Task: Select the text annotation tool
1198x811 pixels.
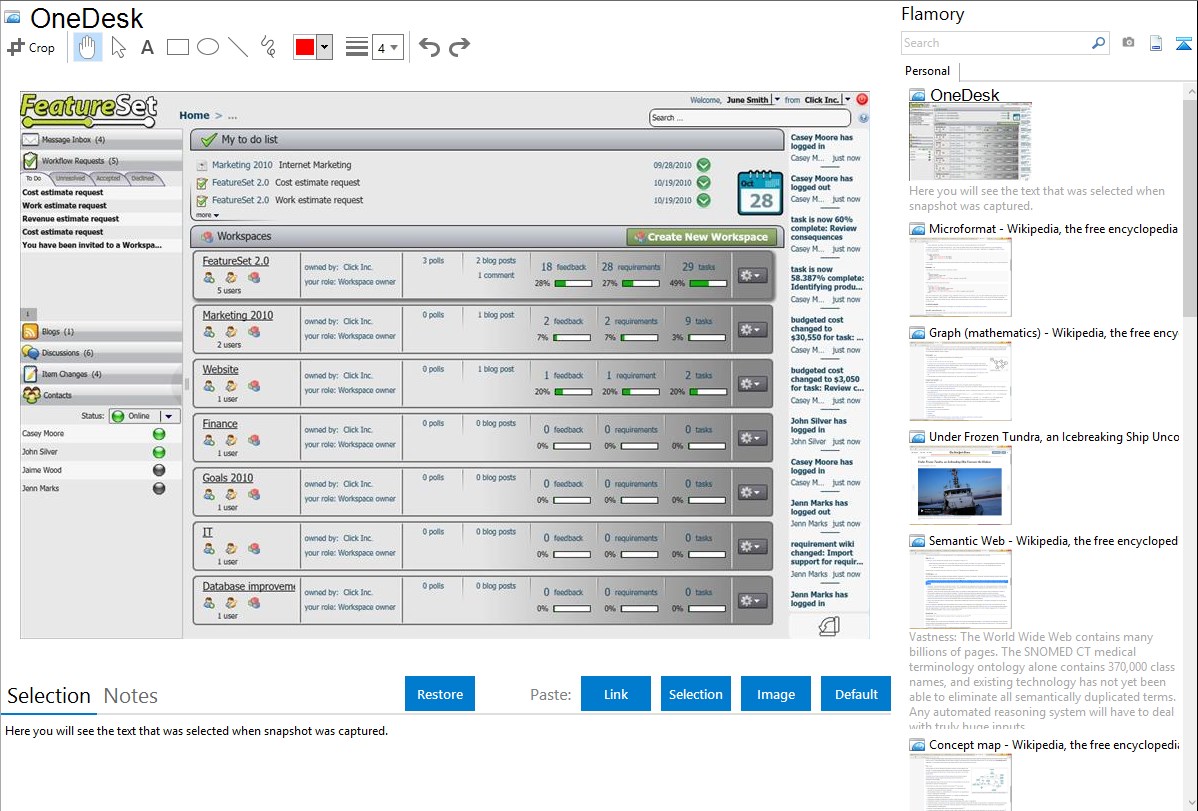Action: [x=147, y=47]
